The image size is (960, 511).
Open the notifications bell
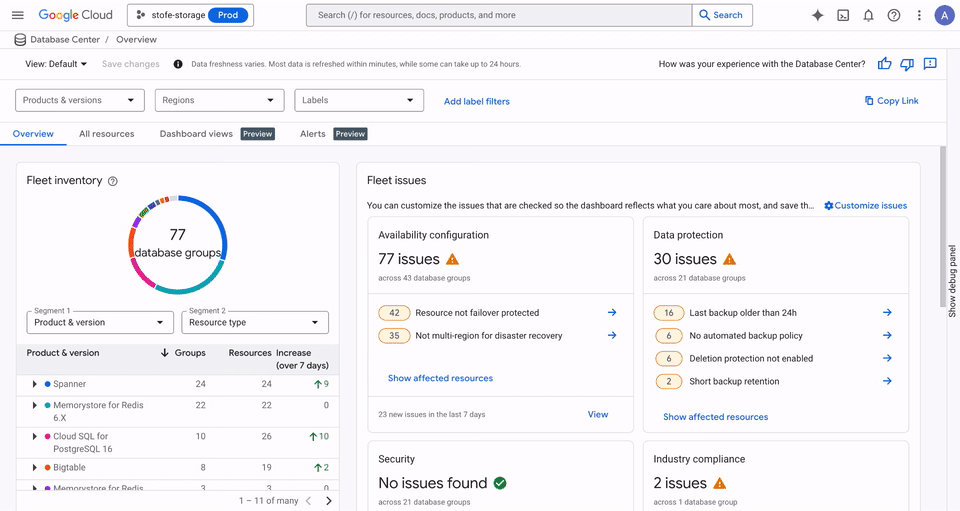[868, 15]
